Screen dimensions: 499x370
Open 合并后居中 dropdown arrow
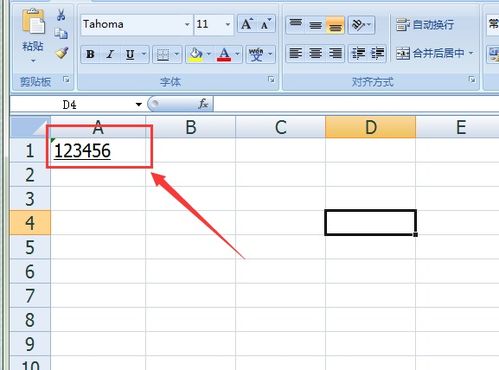pos(471,53)
